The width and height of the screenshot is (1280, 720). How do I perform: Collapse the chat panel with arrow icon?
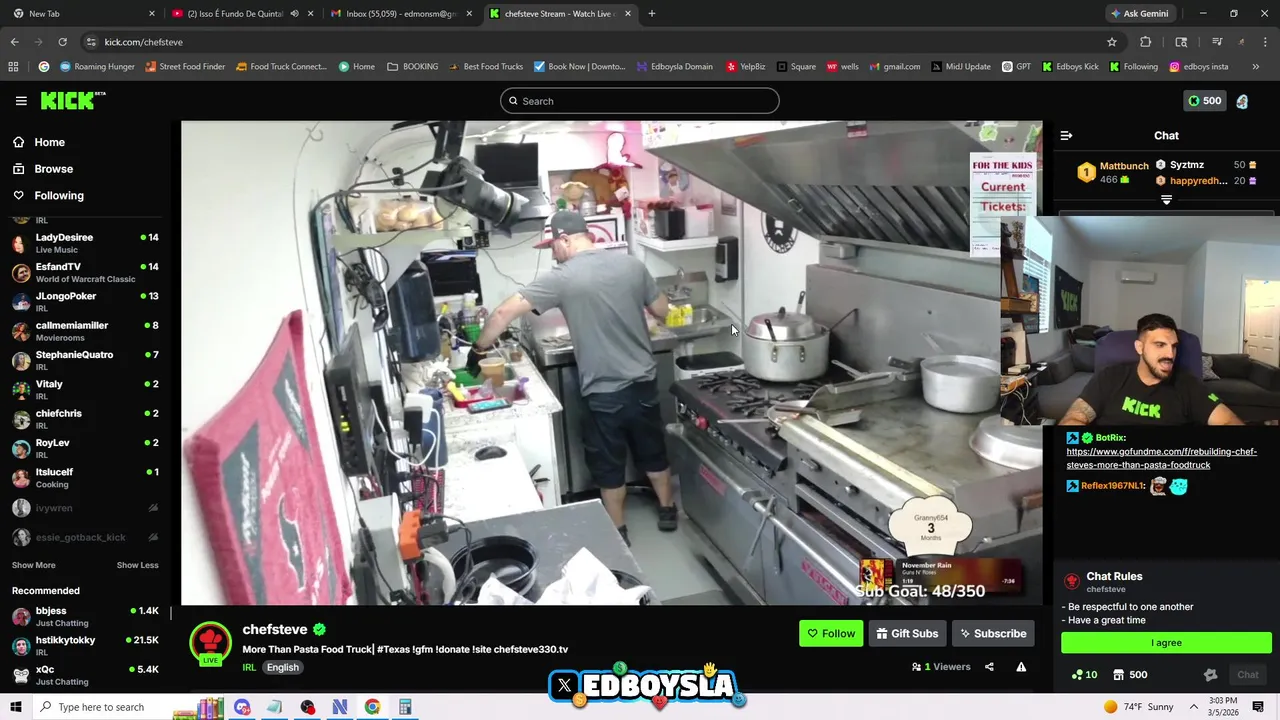[x=1066, y=136]
